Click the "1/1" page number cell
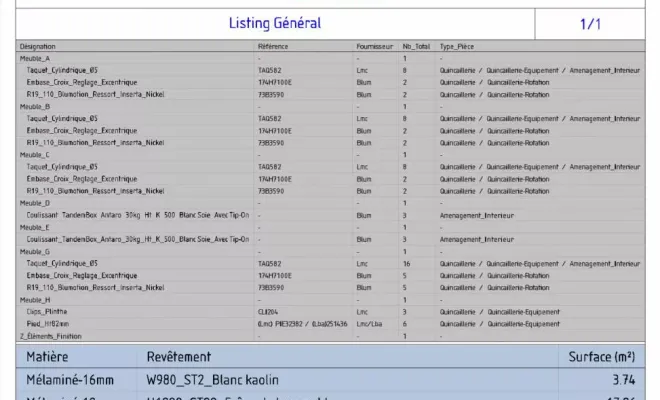The height and width of the screenshot is (400, 660). (590, 24)
